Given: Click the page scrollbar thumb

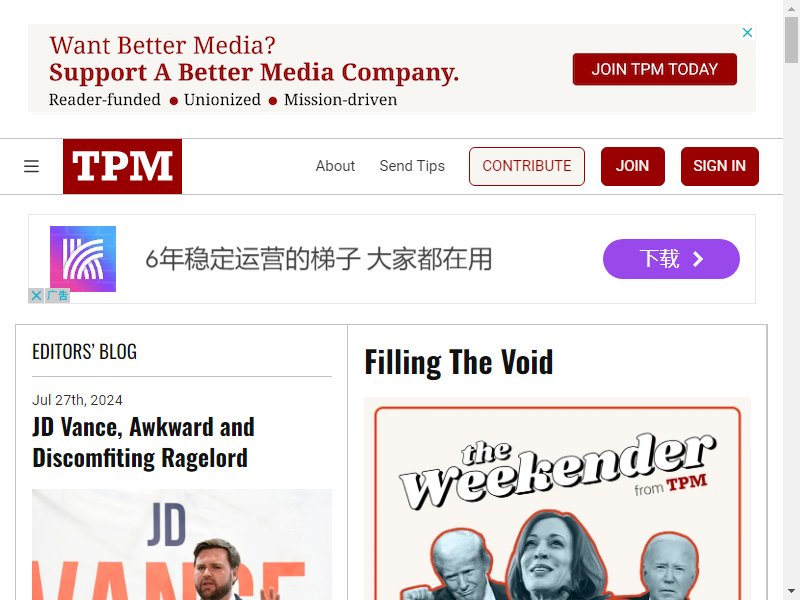Looking at the screenshot, I should point(791,40).
